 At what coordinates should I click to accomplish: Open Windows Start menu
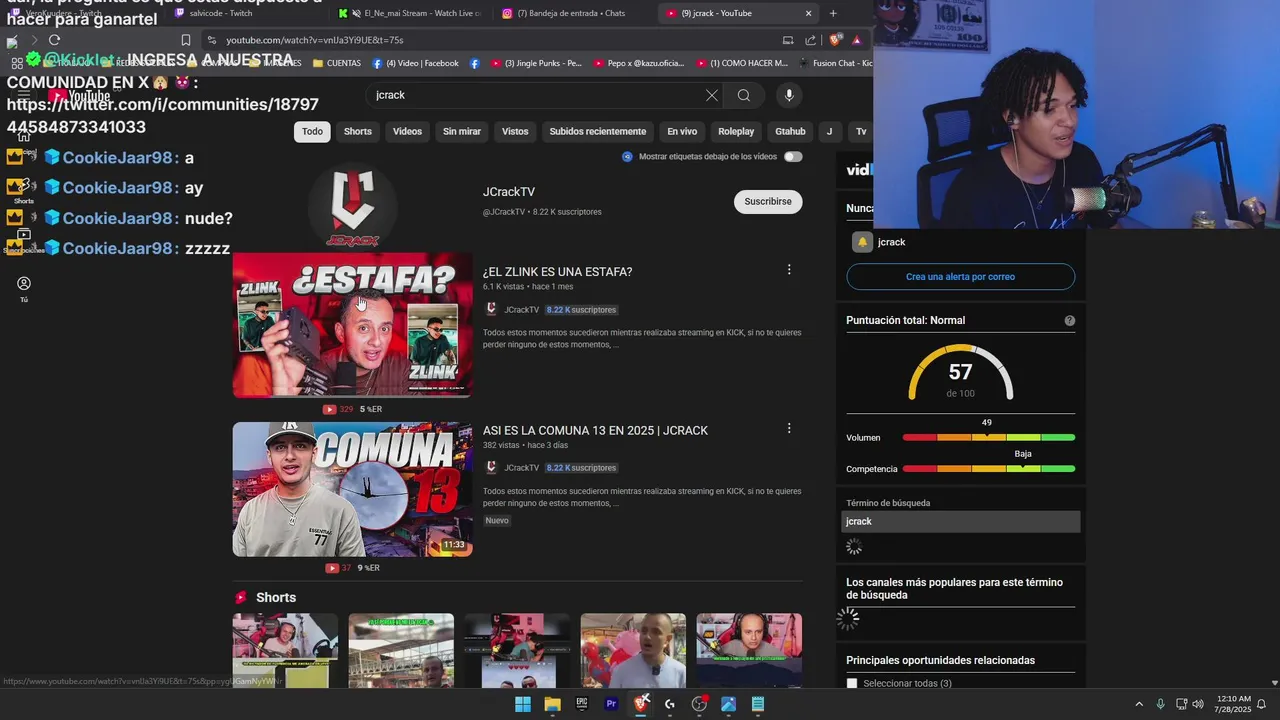523,704
